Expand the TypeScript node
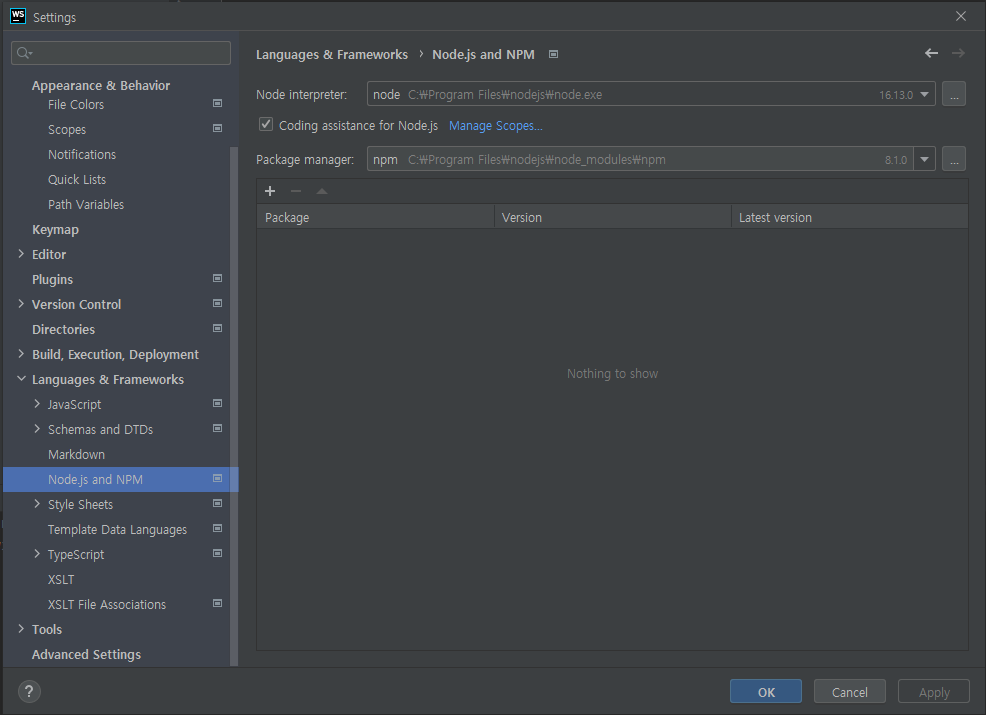Viewport: 986px width, 715px height. coord(36,554)
